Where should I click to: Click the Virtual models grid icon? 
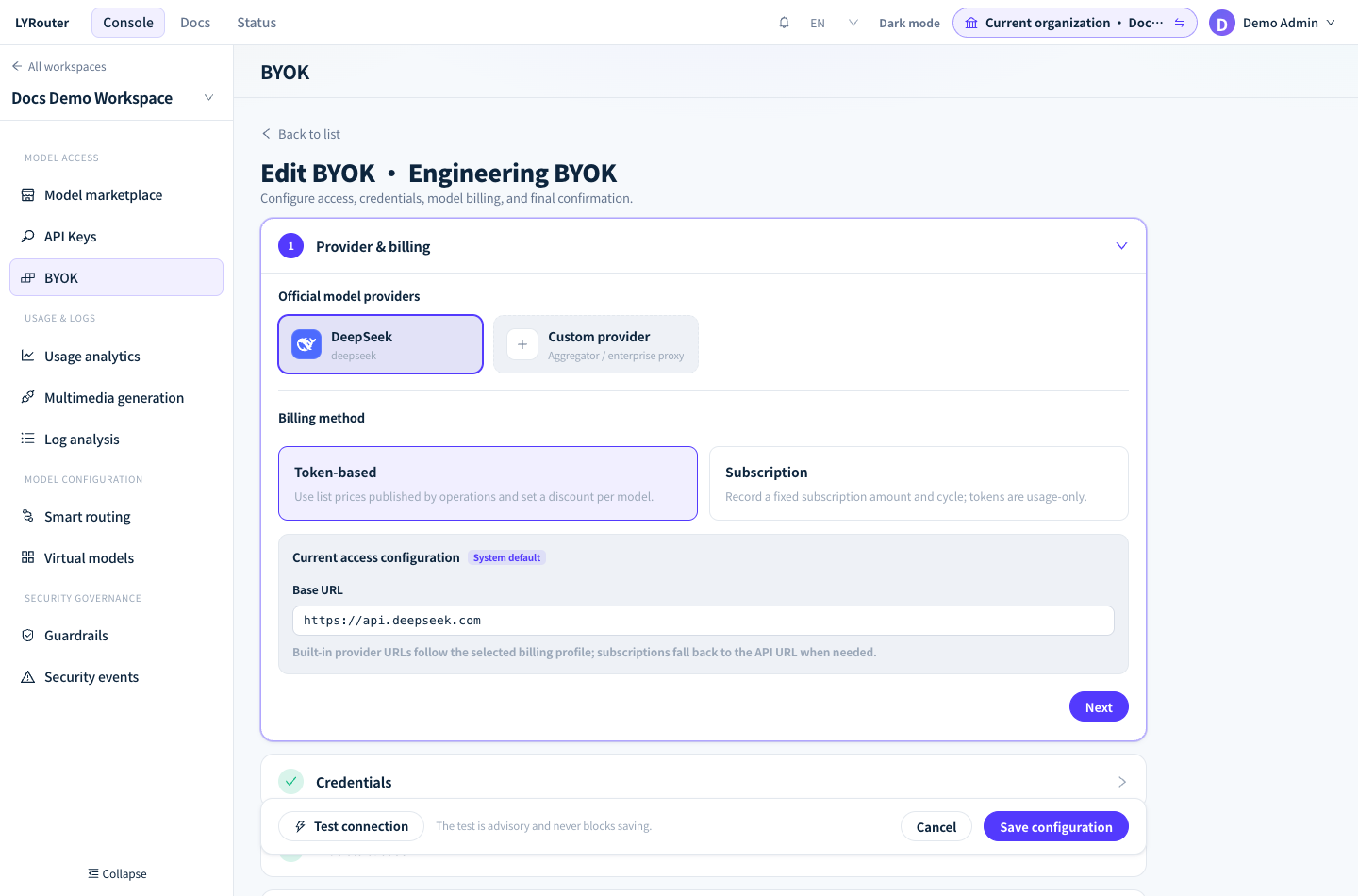point(28,558)
